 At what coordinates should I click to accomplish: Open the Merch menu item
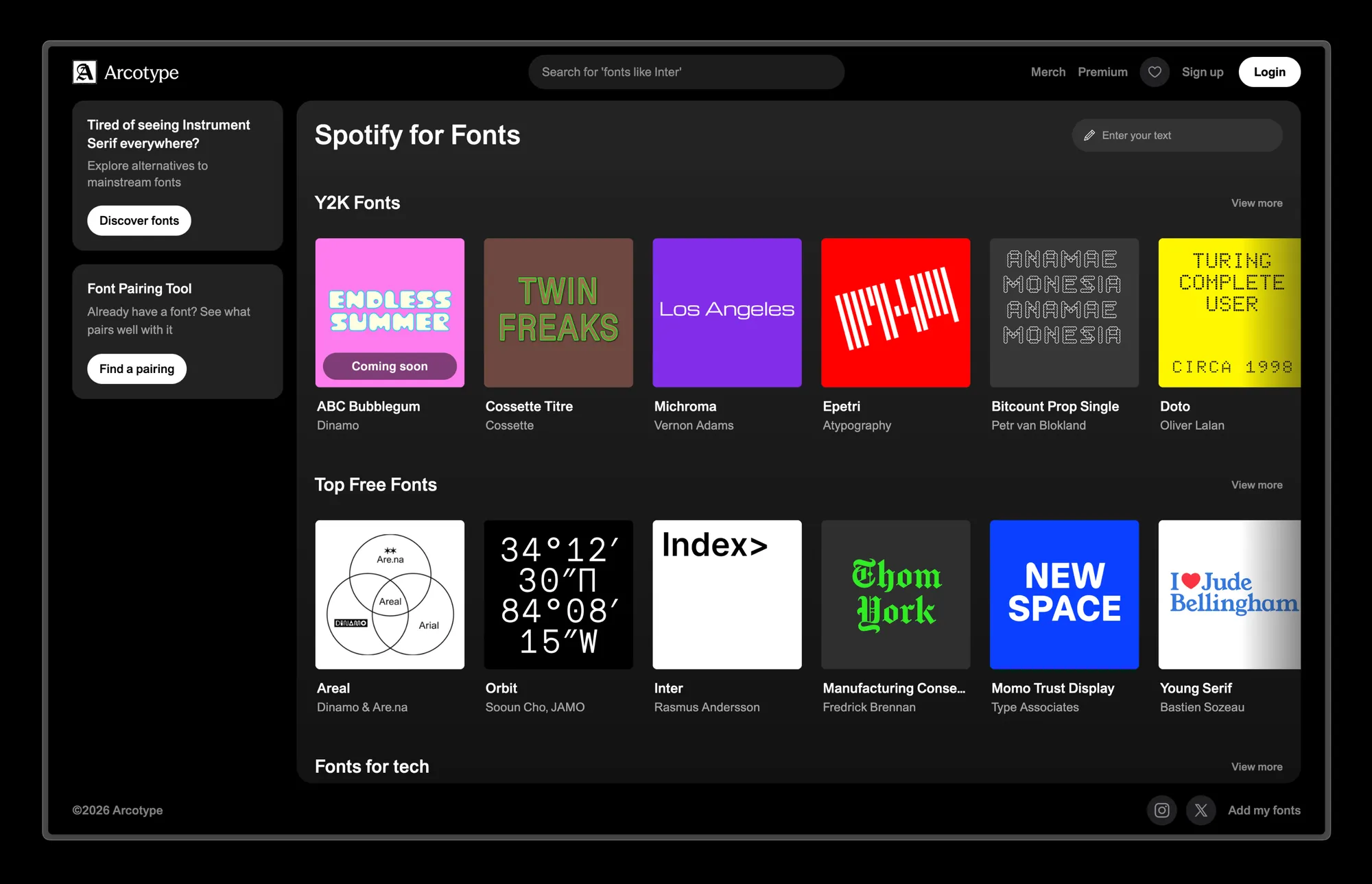coord(1048,72)
